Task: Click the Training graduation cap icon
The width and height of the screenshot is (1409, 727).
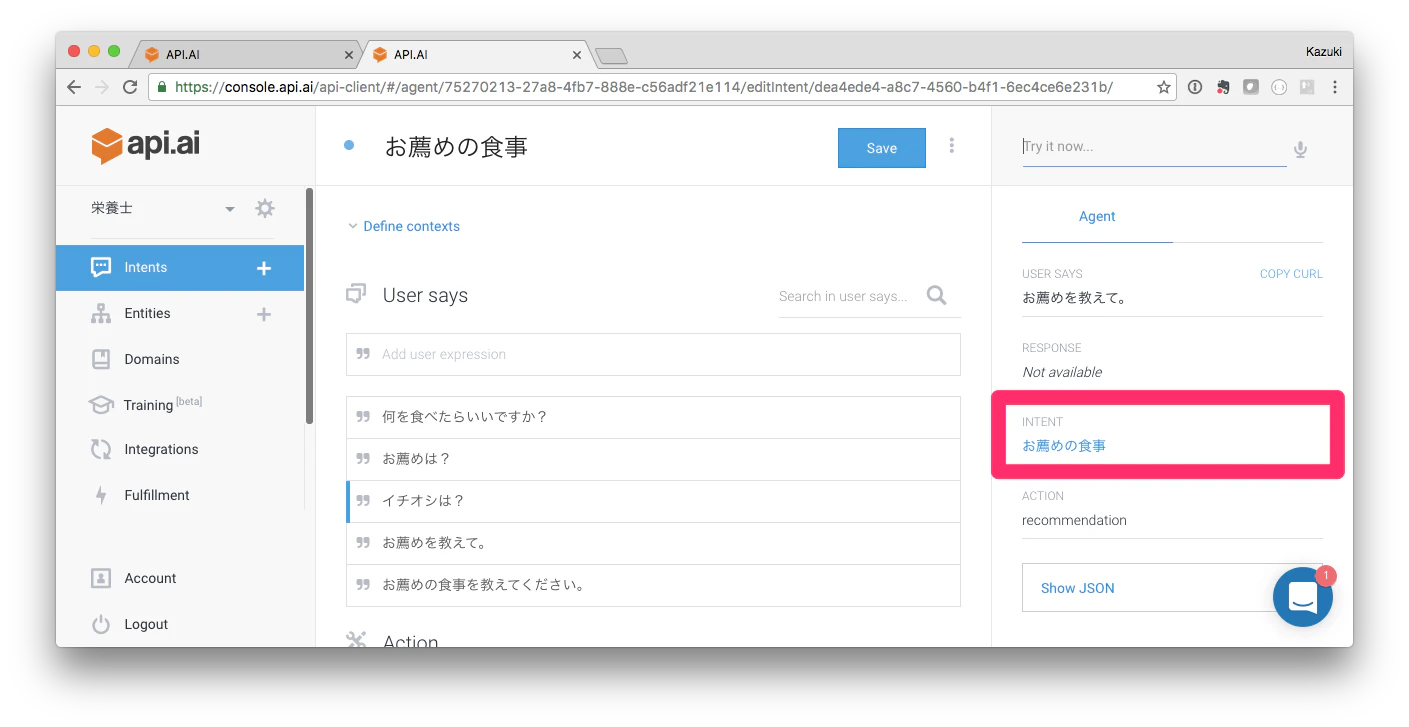Action: coord(101,405)
